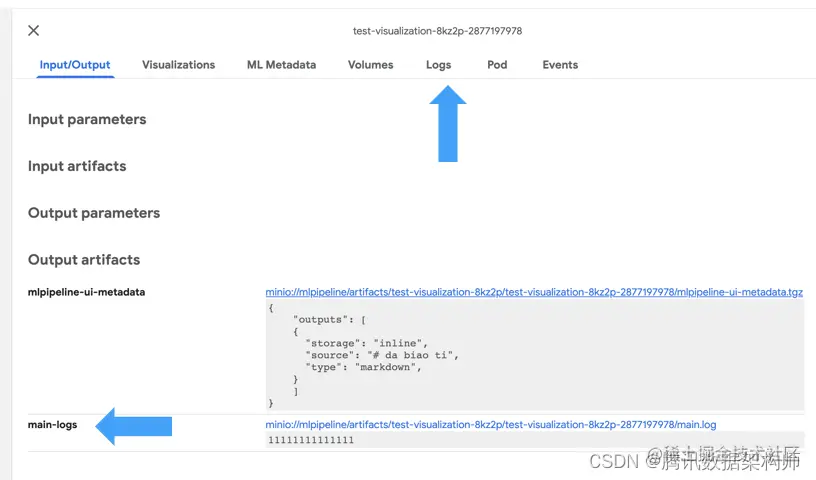Open the Logs tab
816x480 pixels.
(x=438, y=65)
